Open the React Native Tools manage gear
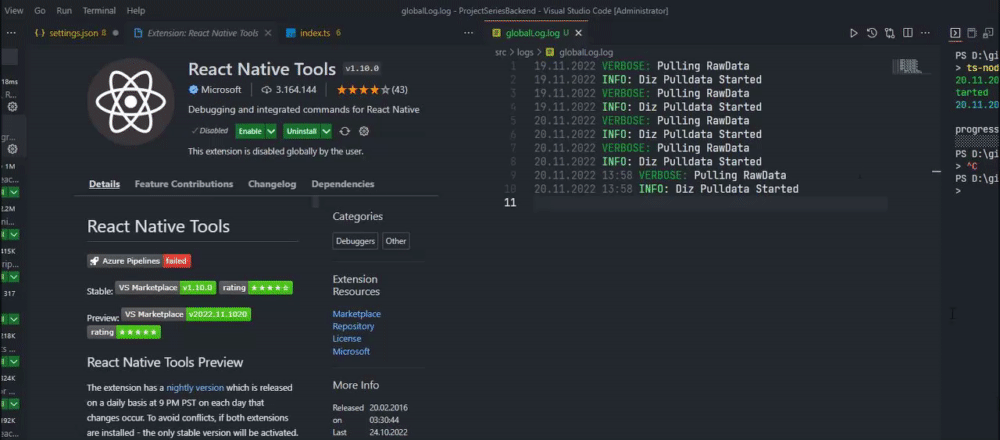This screenshot has width=1000, height=440. pyautogui.click(x=364, y=131)
